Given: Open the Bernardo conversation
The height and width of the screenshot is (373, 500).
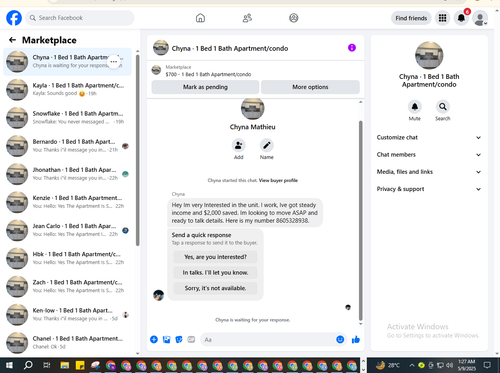Looking at the screenshot, I should (x=67, y=146).
